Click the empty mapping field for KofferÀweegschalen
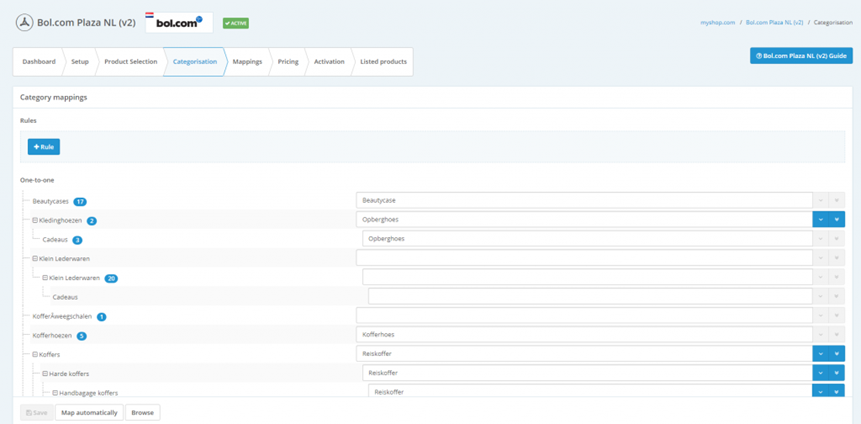 tap(583, 316)
